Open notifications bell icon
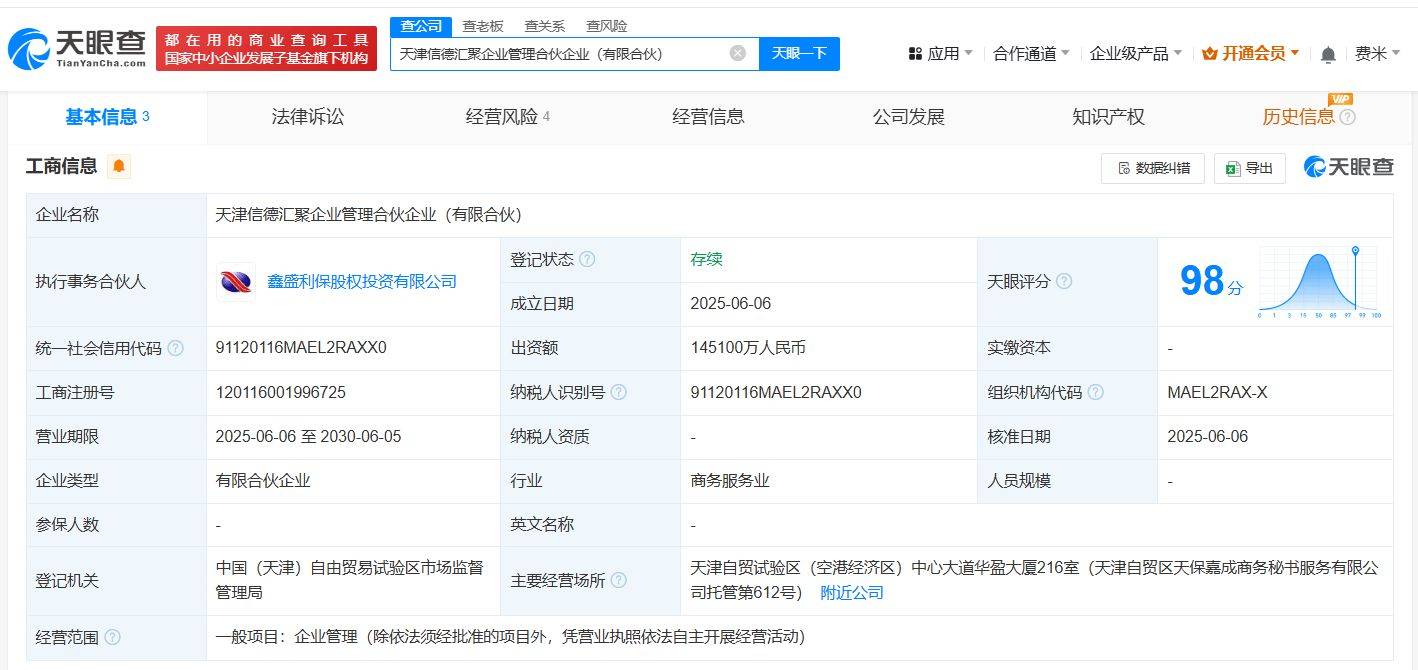The height and width of the screenshot is (670, 1418). tap(1328, 54)
